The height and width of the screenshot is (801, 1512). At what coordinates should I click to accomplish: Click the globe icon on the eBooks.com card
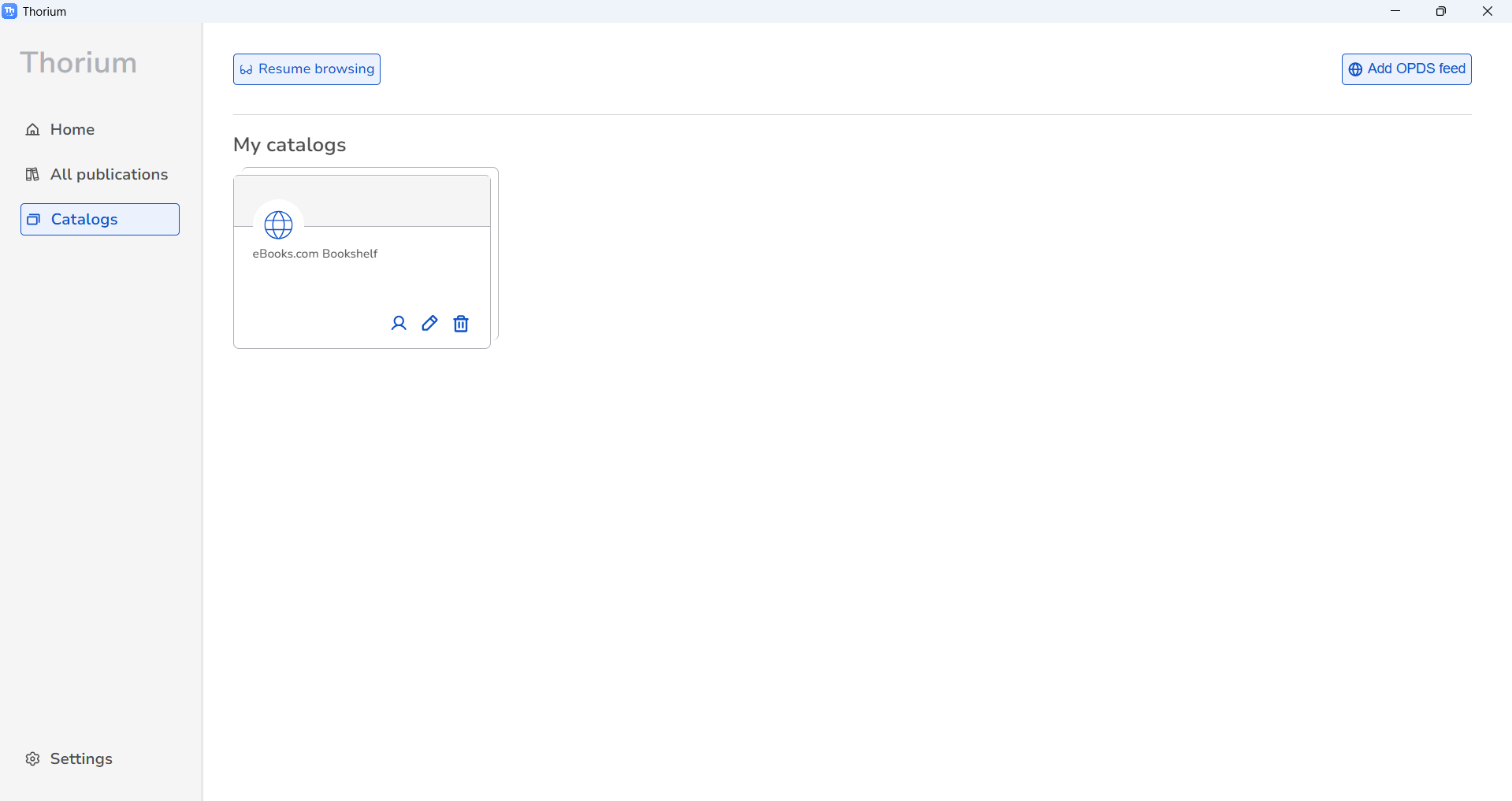coord(278,225)
